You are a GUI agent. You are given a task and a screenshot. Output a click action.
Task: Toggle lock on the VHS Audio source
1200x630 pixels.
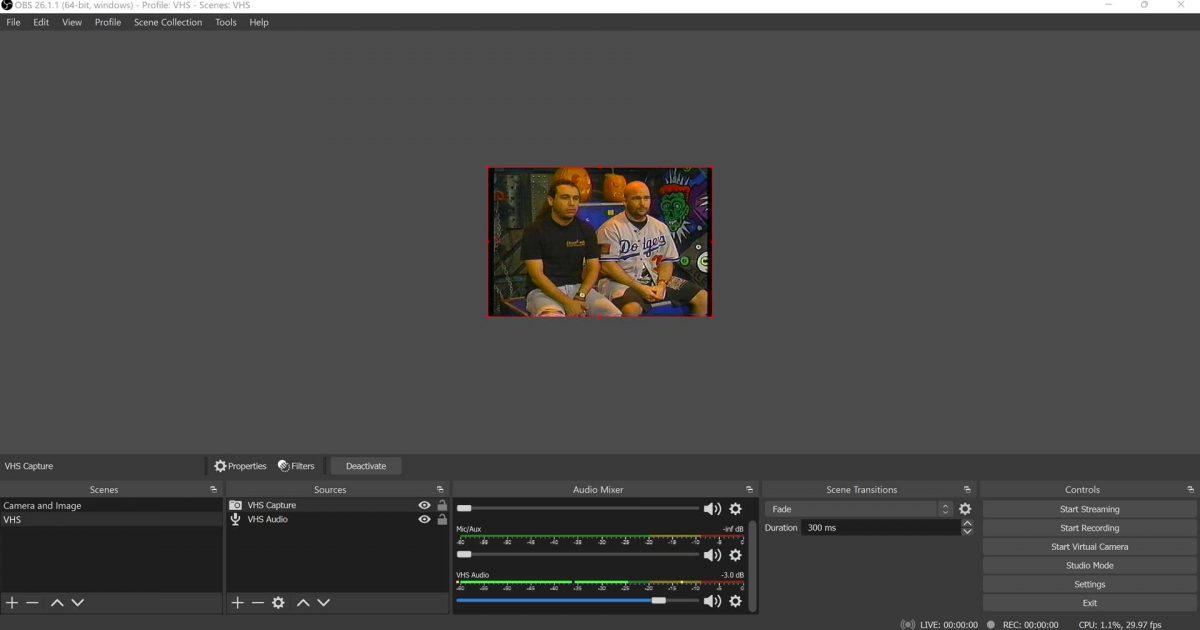pos(442,520)
